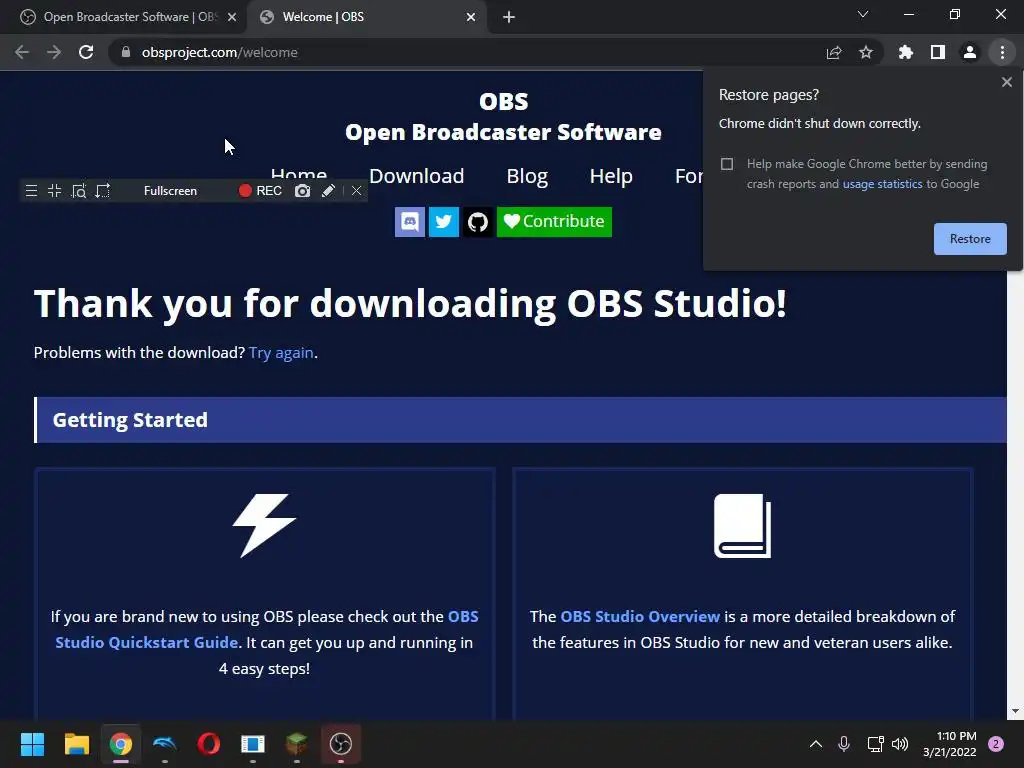Reload the current page
1024x768 pixels.
(x=86, y=52)
